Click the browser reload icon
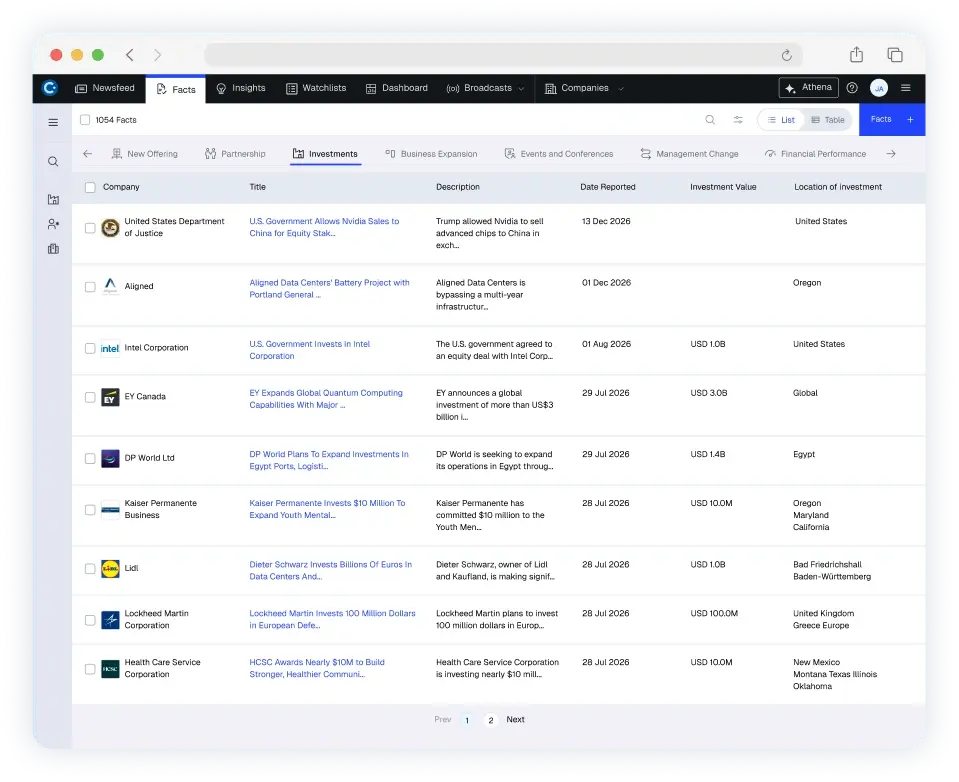The width and height of the screenshot is (959, 782). [787, 56]
